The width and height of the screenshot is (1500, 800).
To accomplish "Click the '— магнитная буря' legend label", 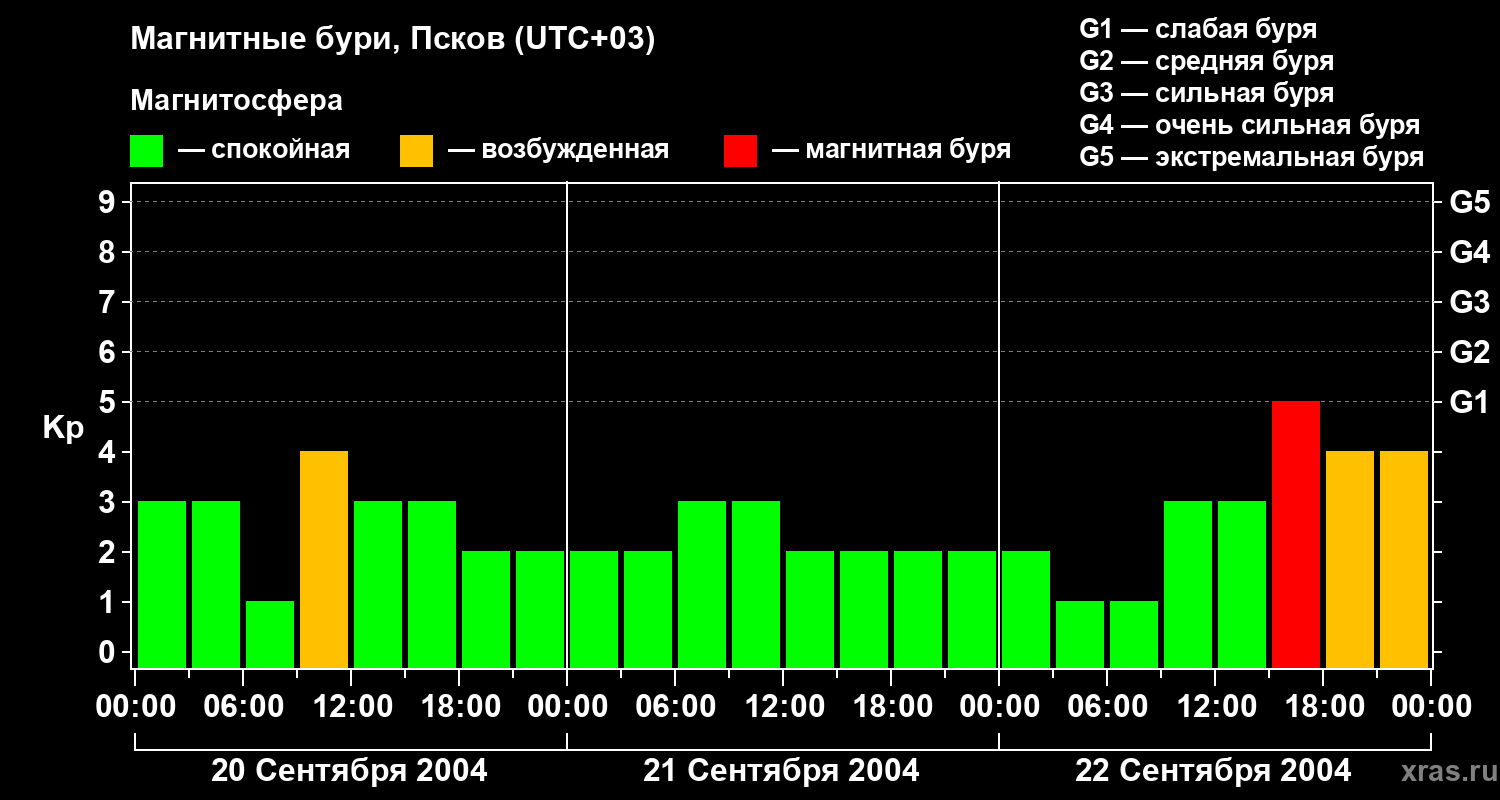I will (892, 150).
